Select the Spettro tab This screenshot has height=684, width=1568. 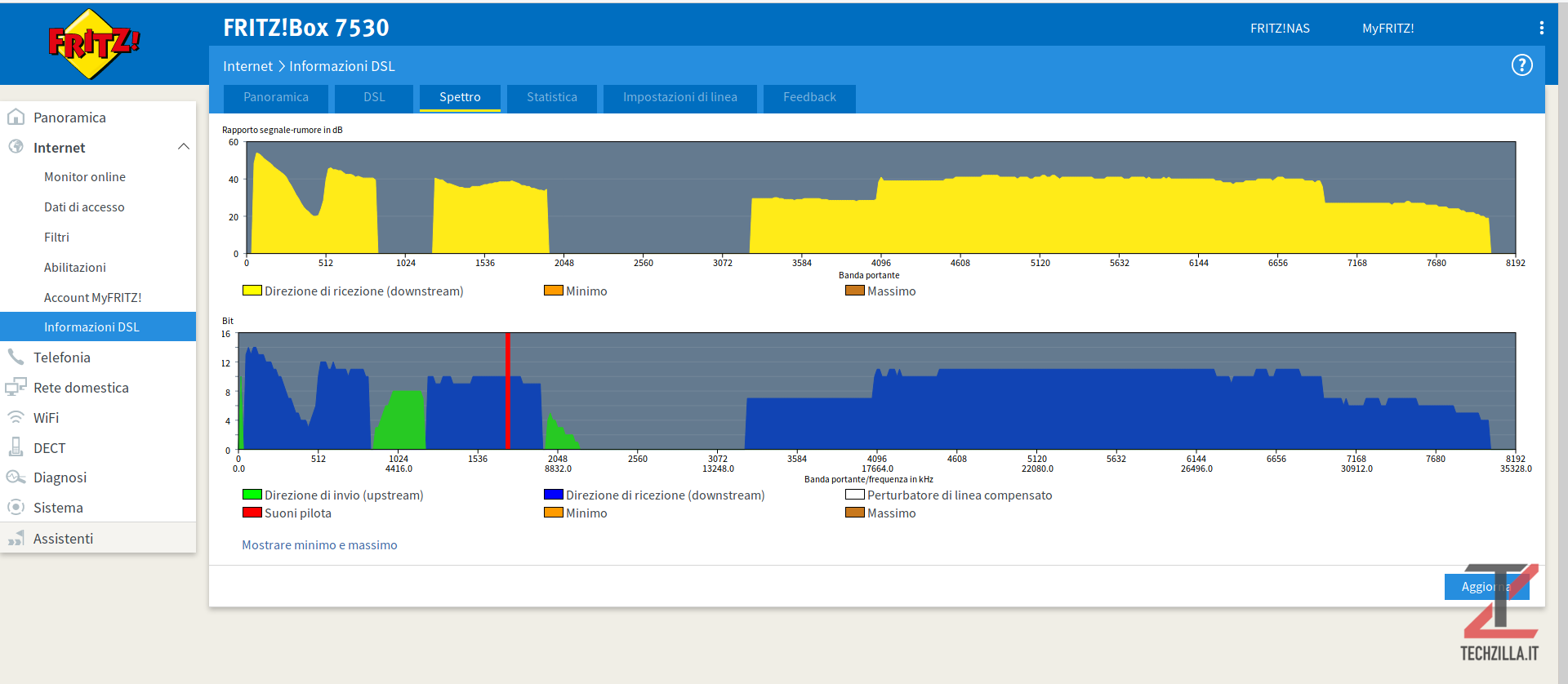click(460, 98)
